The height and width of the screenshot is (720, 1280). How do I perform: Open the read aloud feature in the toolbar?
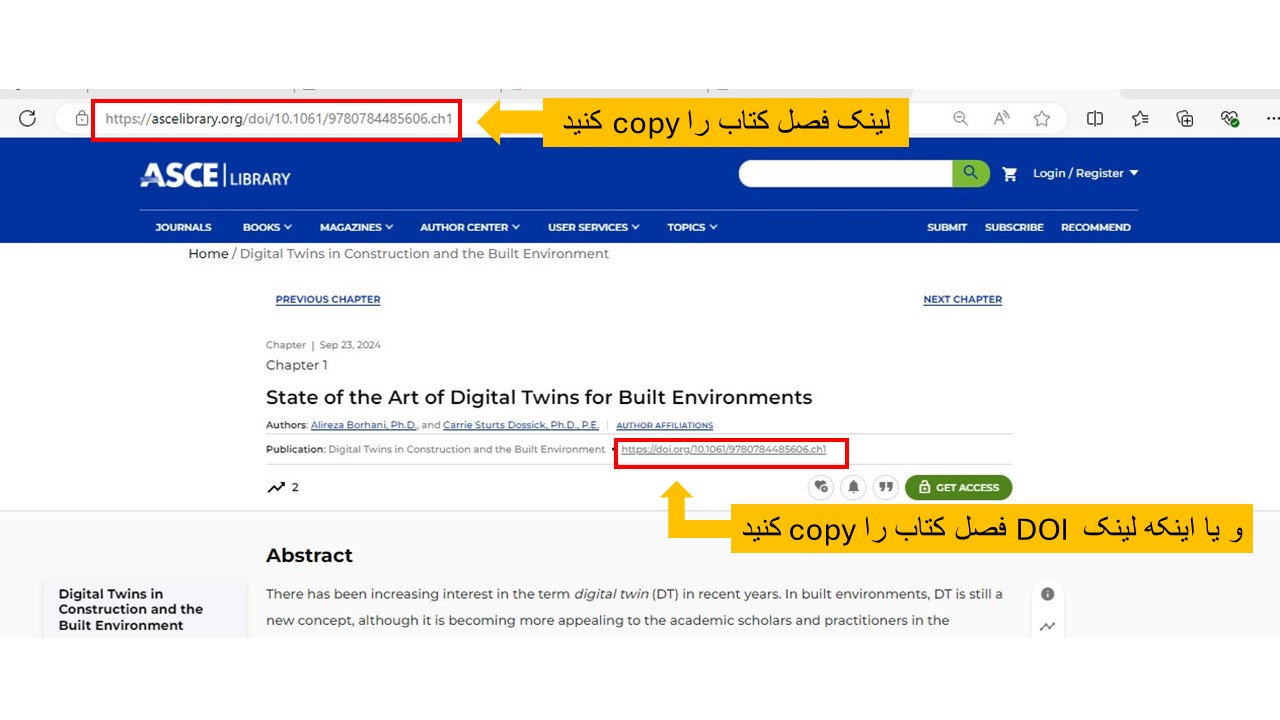(x=1000, y=118)
